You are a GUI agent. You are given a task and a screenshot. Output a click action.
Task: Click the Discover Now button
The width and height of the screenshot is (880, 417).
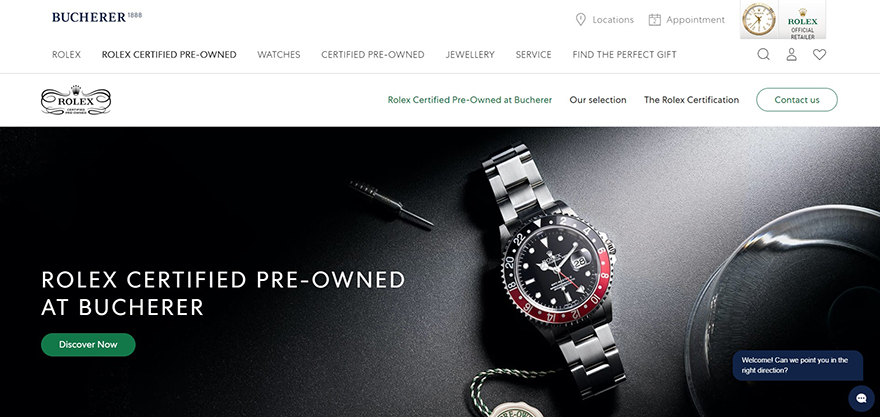pos(88,345)
